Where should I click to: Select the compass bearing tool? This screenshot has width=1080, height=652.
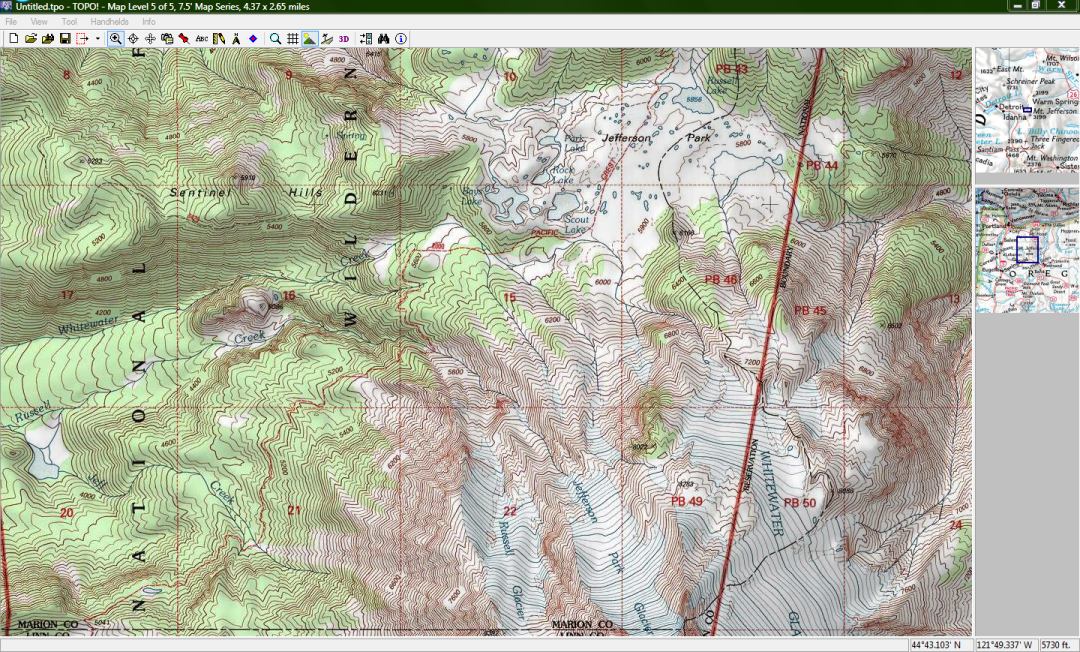pos(236,39)
